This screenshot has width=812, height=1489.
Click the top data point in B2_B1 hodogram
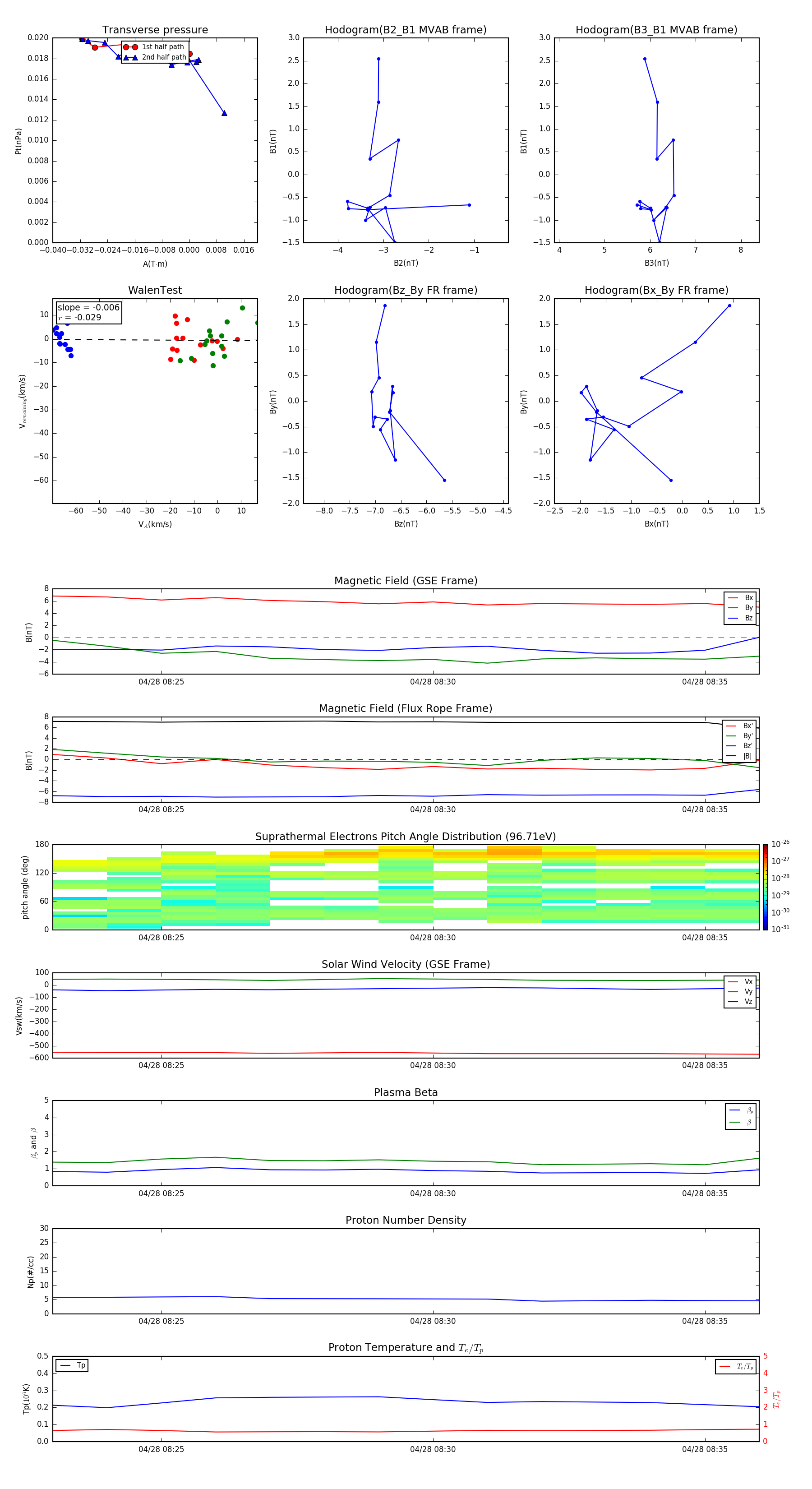[378, 59]
